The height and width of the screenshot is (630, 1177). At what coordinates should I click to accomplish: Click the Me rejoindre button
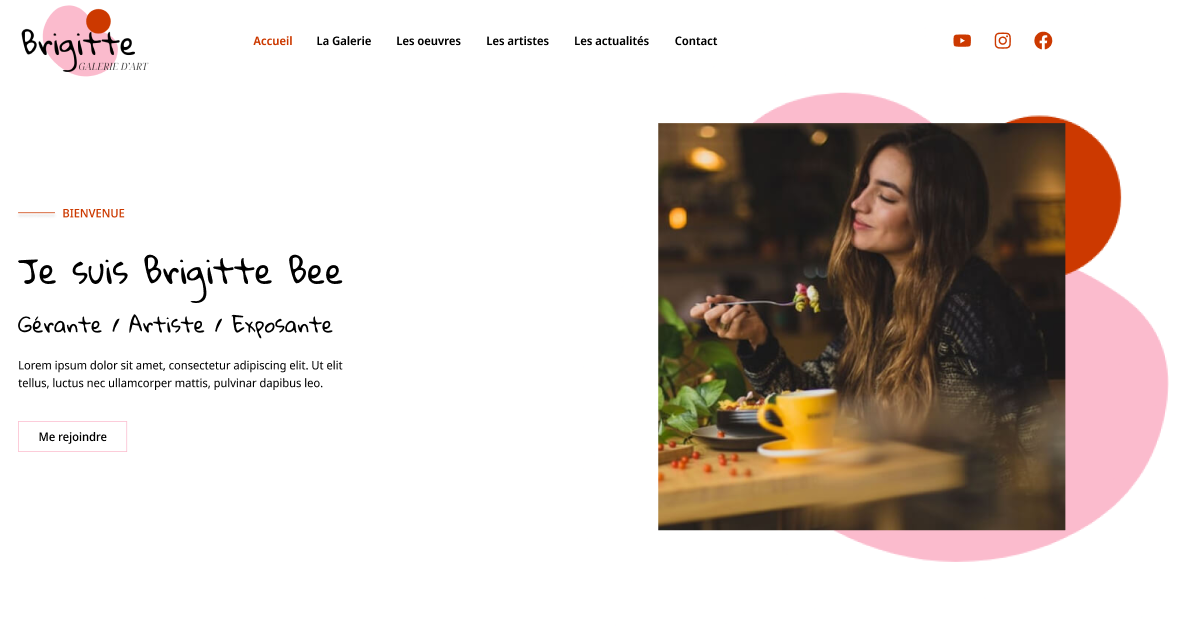coord(73,436)
